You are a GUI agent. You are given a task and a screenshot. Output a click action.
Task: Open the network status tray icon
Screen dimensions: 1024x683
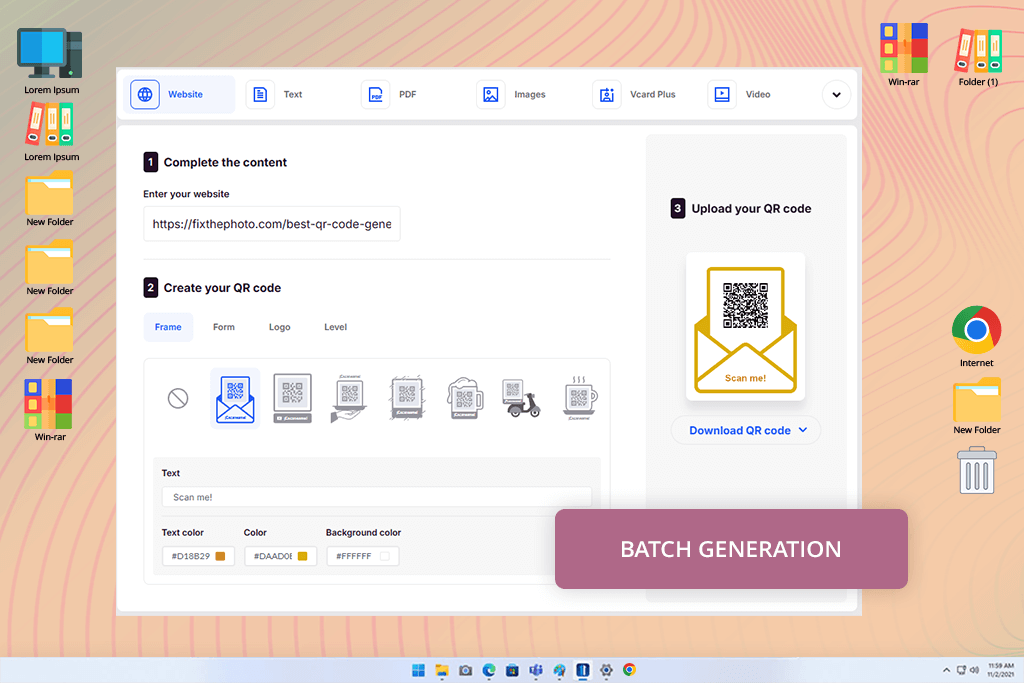click(x=961, y=671)
